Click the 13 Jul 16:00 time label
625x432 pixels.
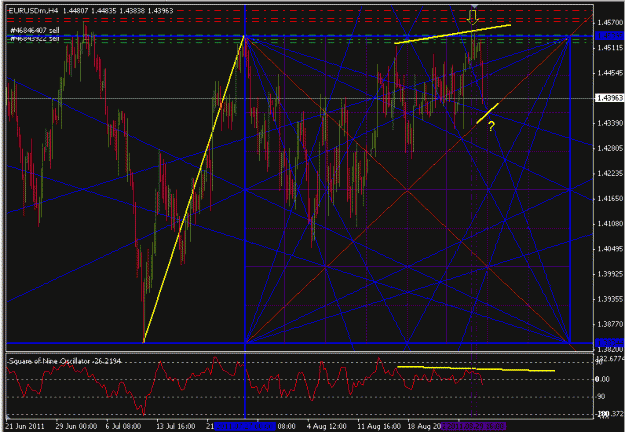pyautogui.click(x=176, y=426)
